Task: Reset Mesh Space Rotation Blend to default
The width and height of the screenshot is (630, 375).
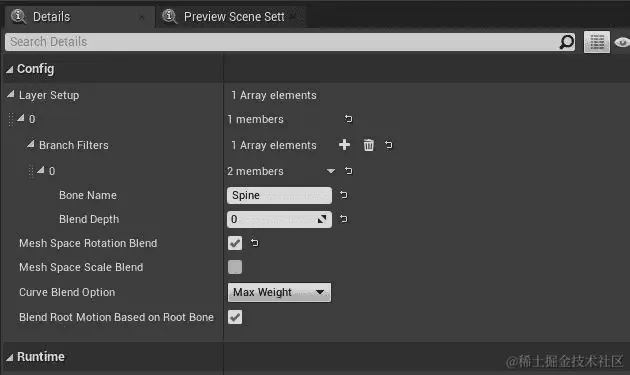Action: 255,243
